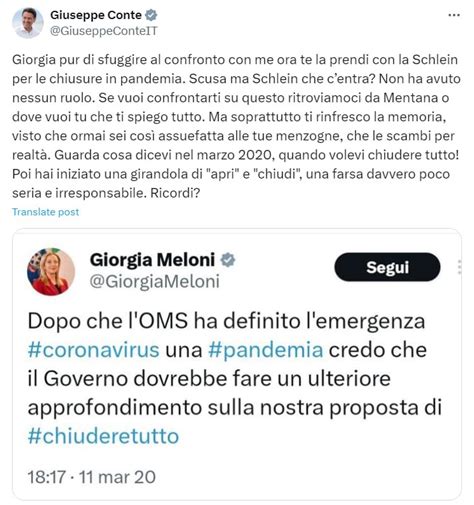Click the Segui follow button
The width and height of the screenshot is (474, 505).
387,267
